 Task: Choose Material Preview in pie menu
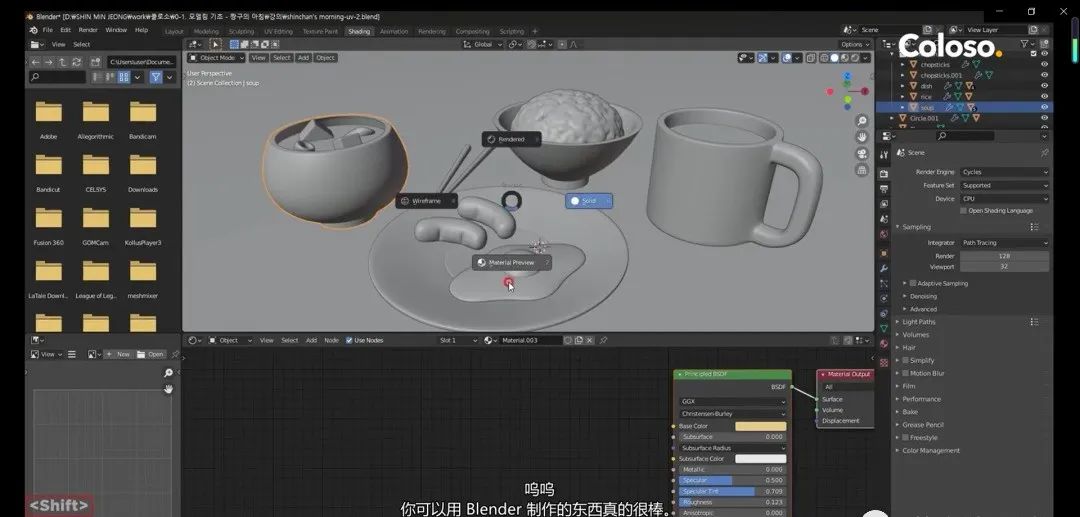click(x=512, y=262)
